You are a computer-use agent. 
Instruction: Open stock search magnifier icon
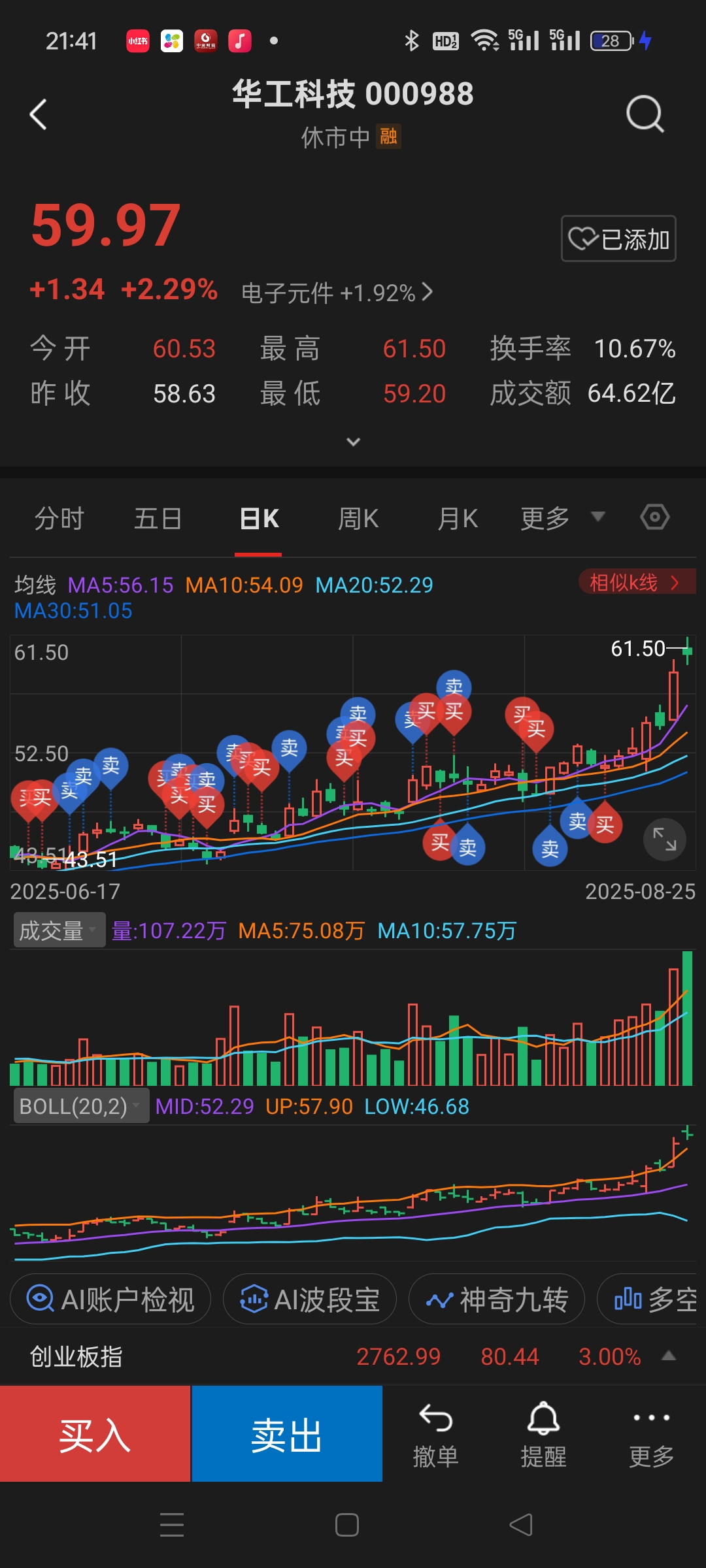click(645, 114)
